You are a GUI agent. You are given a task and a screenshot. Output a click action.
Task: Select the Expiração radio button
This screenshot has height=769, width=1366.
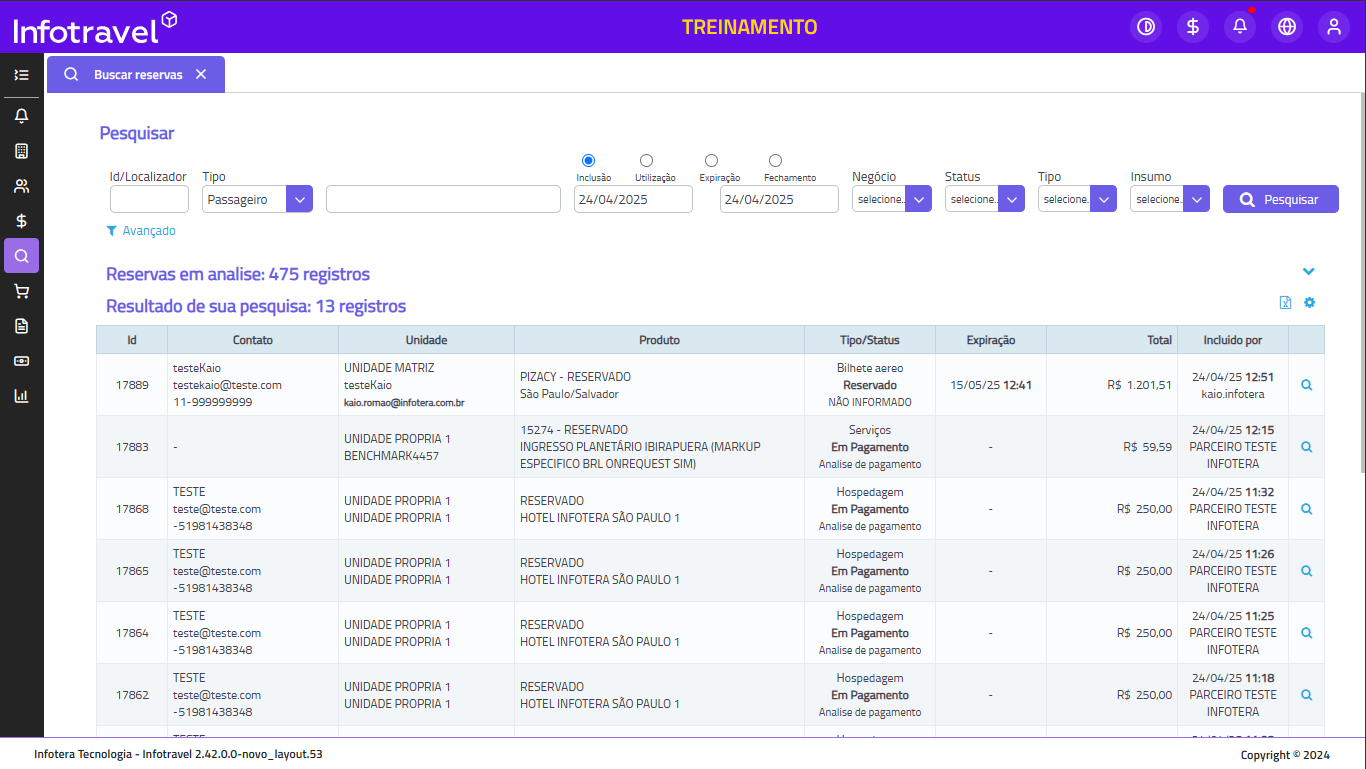point(711,161)
